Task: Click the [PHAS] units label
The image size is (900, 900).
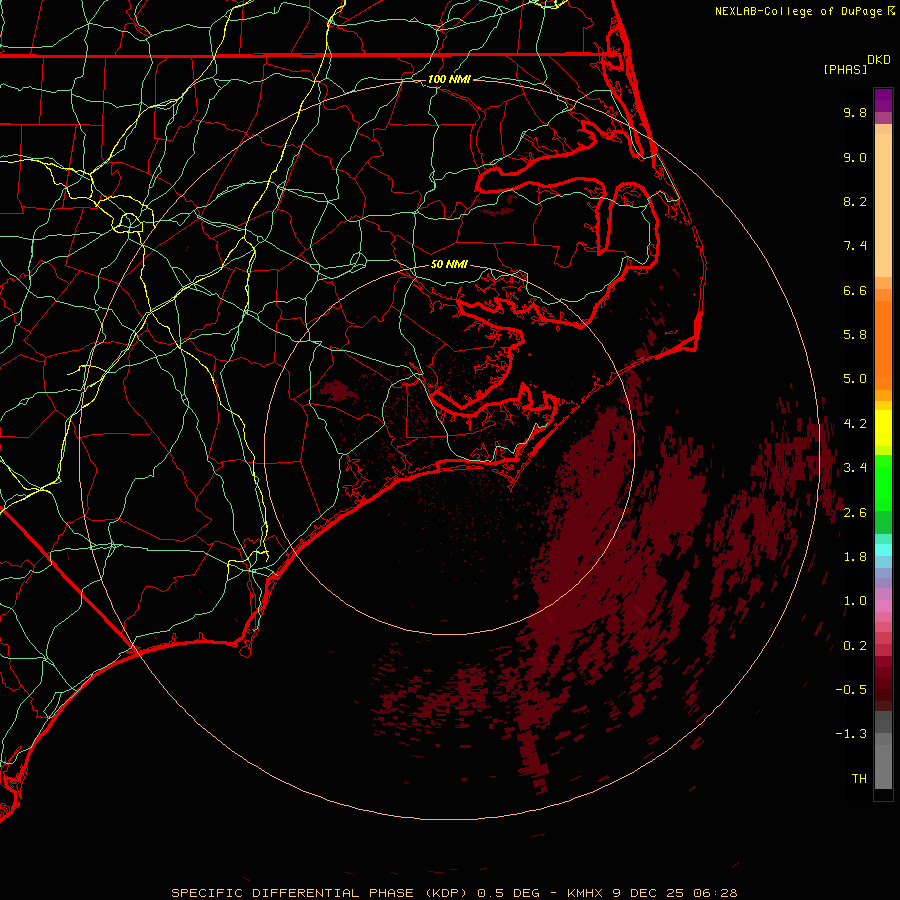Action: click(x=845, y=69)
